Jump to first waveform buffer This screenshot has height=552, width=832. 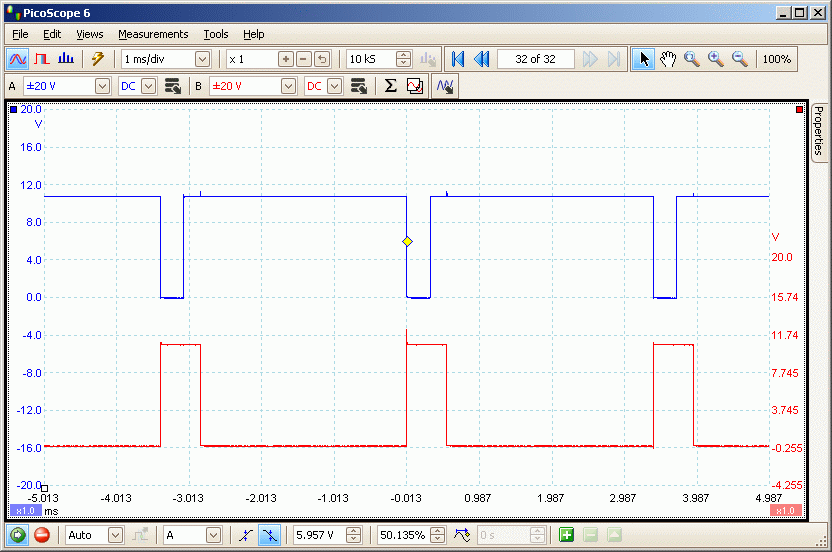[x=458, y=59]
